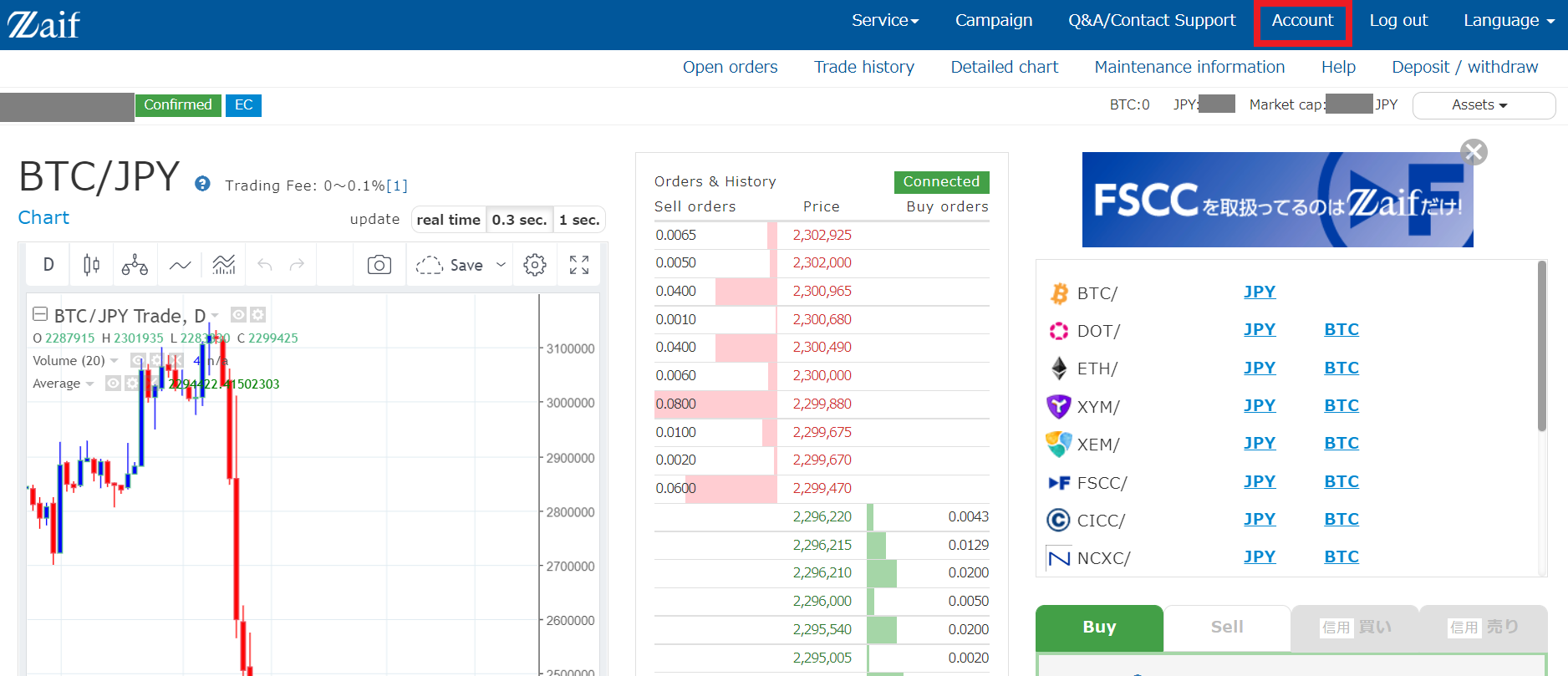Viewport: 1568px width, 676px height.
Task: Remove the Volume indicator with its X icon
Action: point(176,360)
